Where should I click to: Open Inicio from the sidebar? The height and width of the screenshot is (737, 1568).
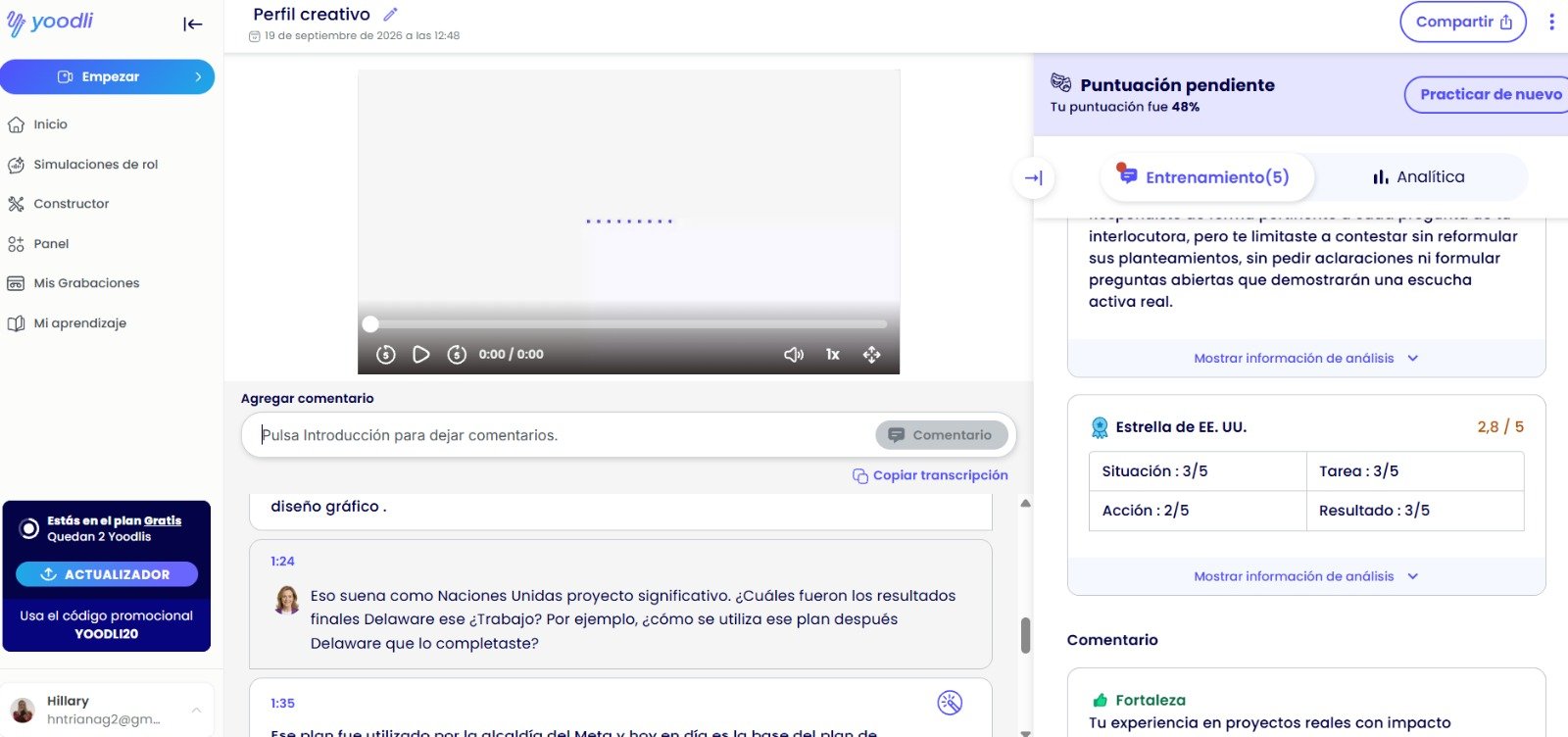(50, 124)
